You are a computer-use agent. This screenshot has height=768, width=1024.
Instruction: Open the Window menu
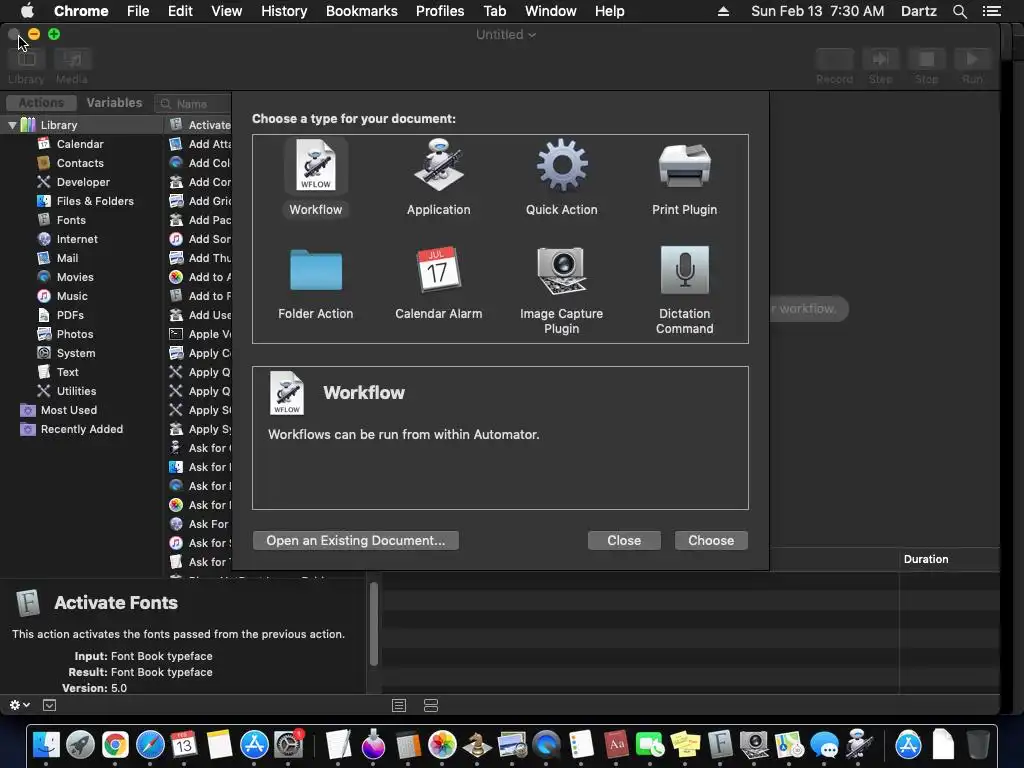(551, 11)
